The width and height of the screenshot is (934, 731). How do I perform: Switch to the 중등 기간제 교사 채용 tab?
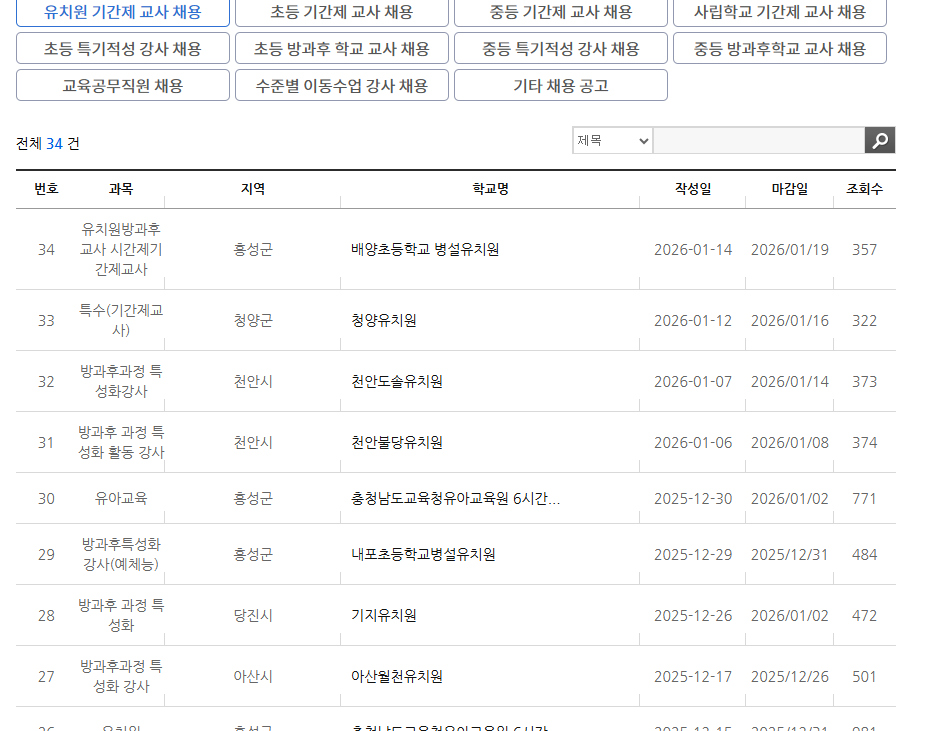coord(560,13)
